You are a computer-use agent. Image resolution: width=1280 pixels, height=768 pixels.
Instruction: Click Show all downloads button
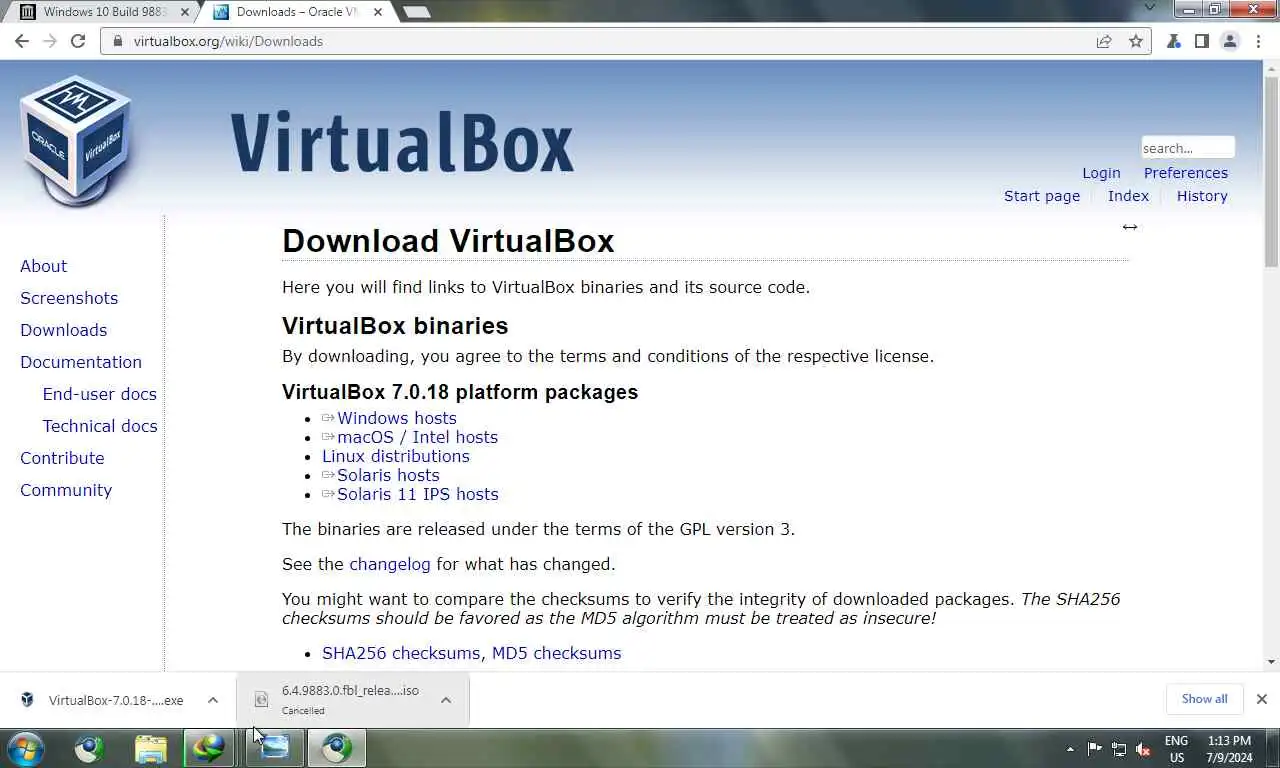1204,699
